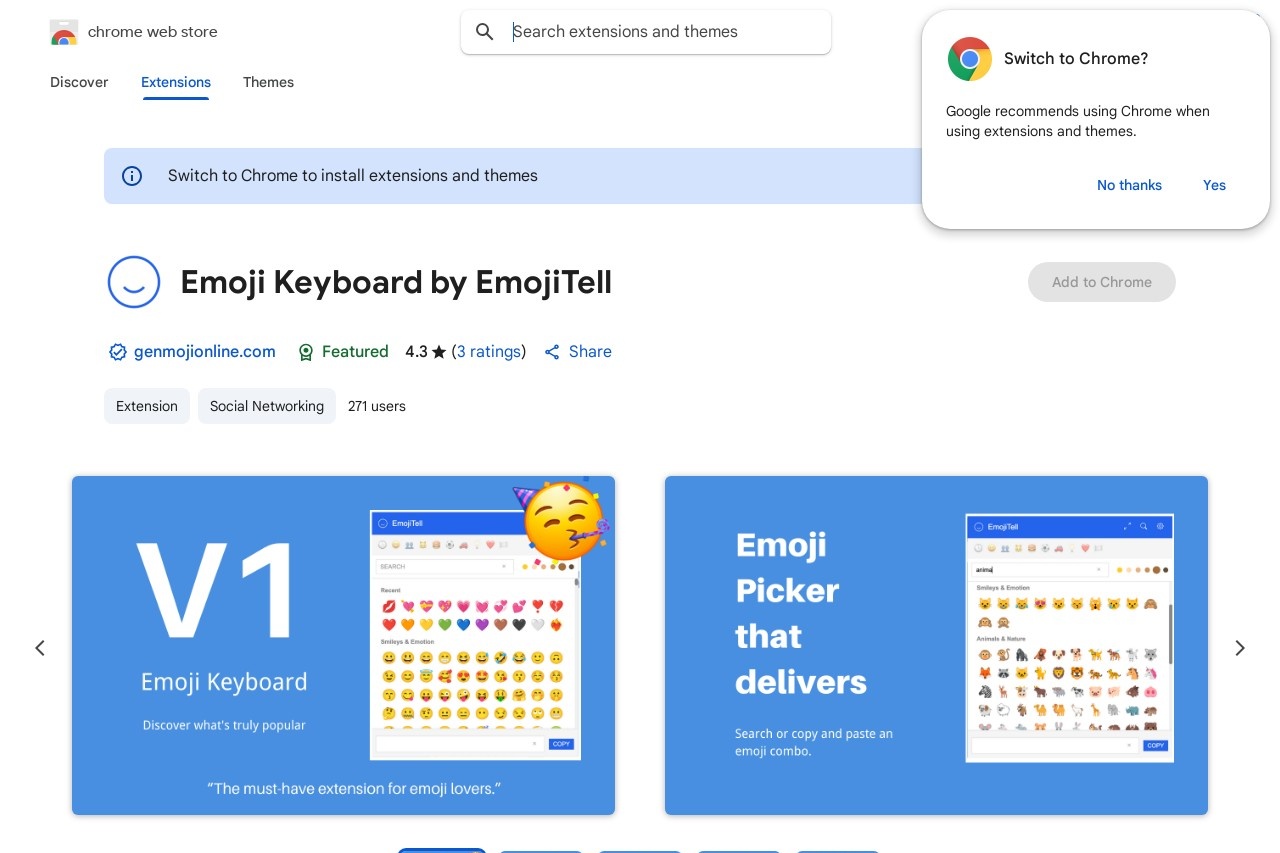The height and width of the screenshot is (853, 1280).
Task: Click the rating star icon
Action: pyautogui.click(x=439, y=352)
